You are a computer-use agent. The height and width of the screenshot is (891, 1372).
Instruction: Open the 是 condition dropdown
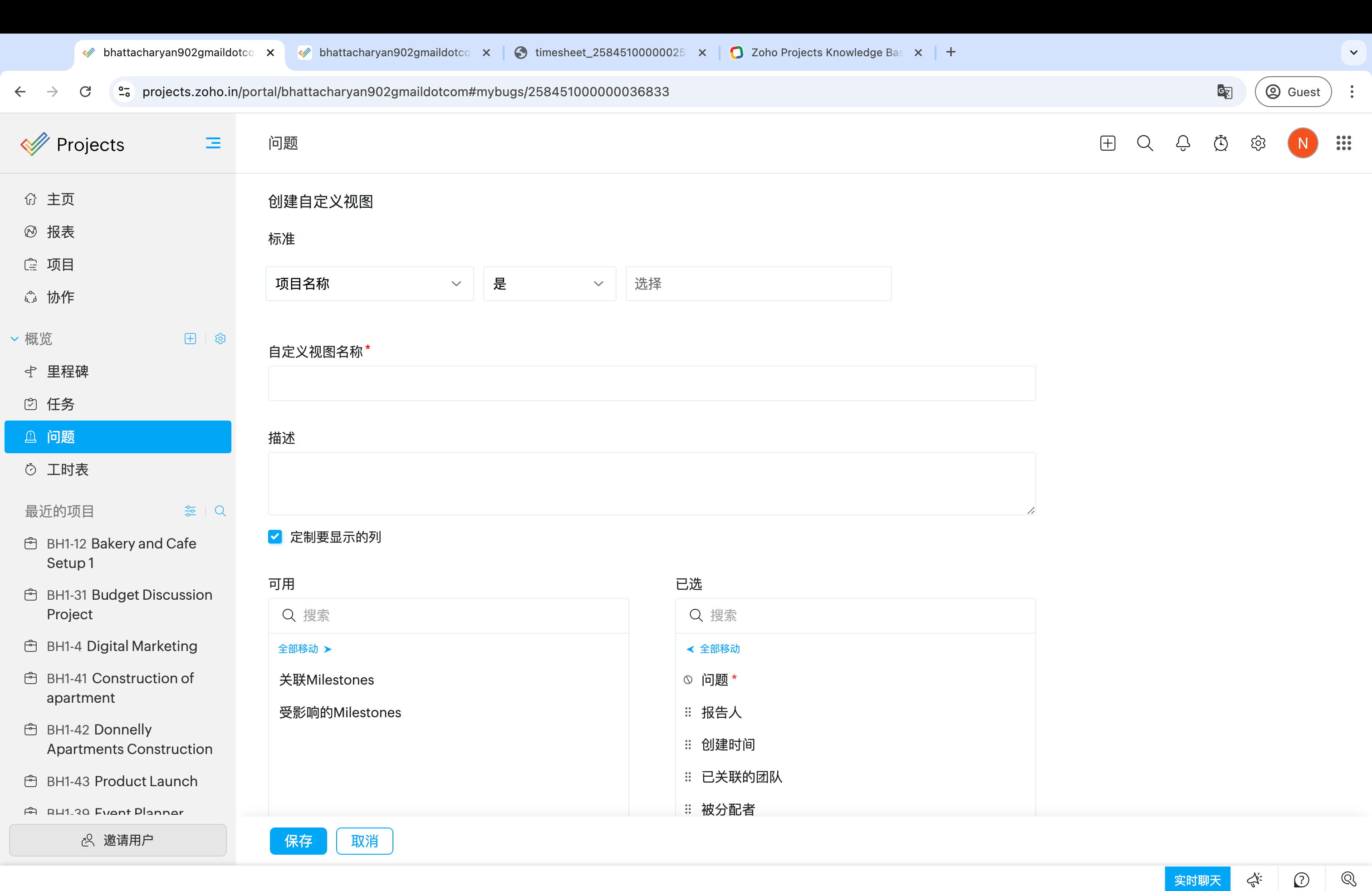point(549,284)
